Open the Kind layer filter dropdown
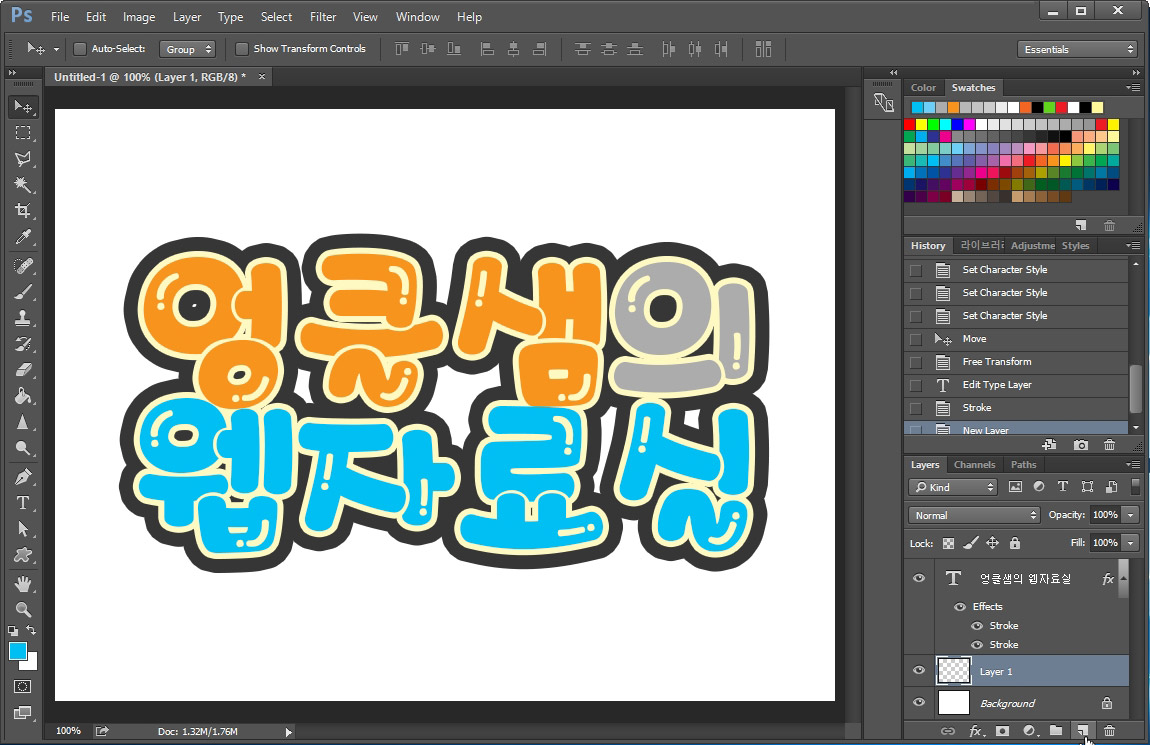The width and height of the screenshot is (1150, 745). click(953, 487)
